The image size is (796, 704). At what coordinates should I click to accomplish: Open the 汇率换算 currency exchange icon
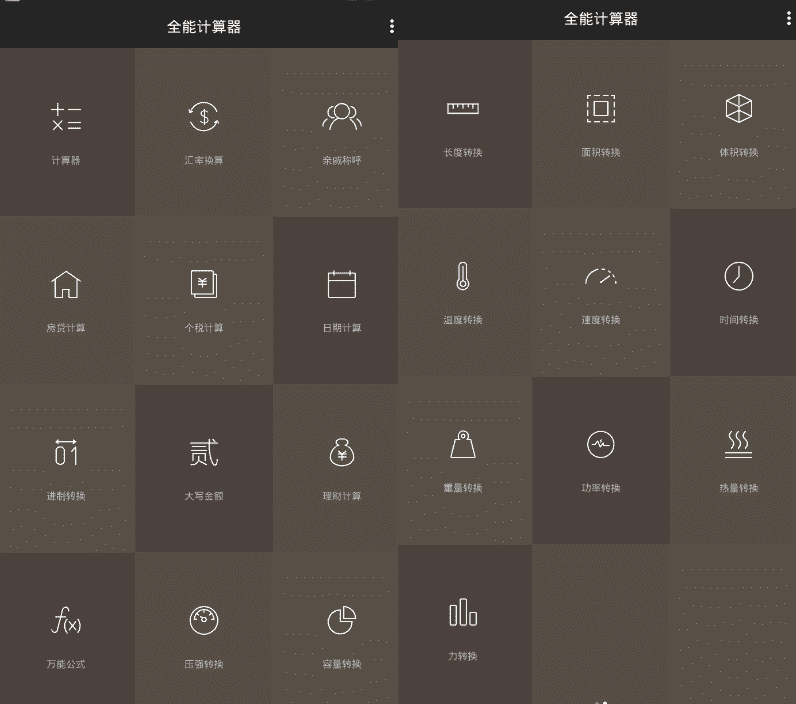pos(204,116)
